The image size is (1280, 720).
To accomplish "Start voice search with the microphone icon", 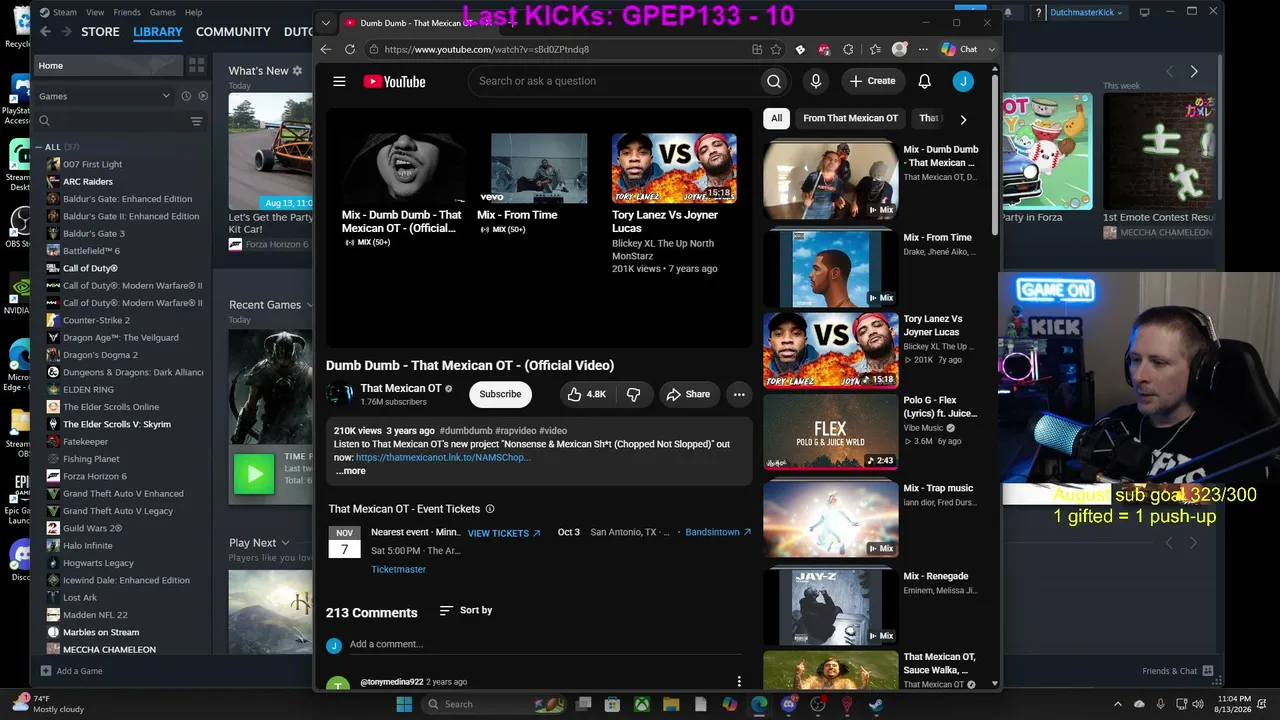I will point(816,81).
